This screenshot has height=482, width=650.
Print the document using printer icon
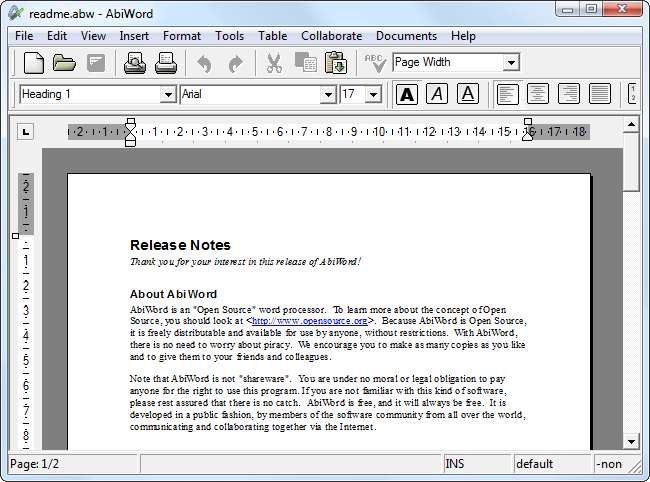(x=166, y=63)
